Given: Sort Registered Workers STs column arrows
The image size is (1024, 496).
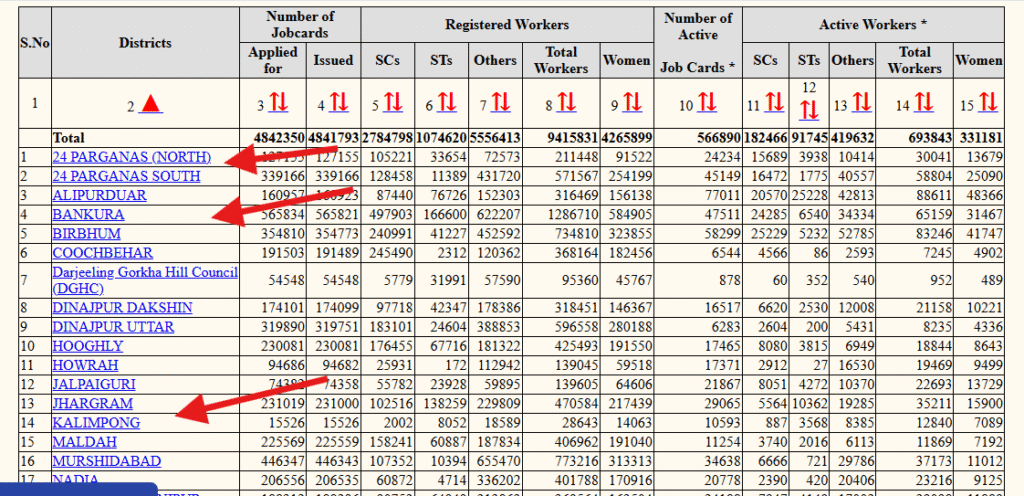Looking at the screenshot, I should 446,103.
